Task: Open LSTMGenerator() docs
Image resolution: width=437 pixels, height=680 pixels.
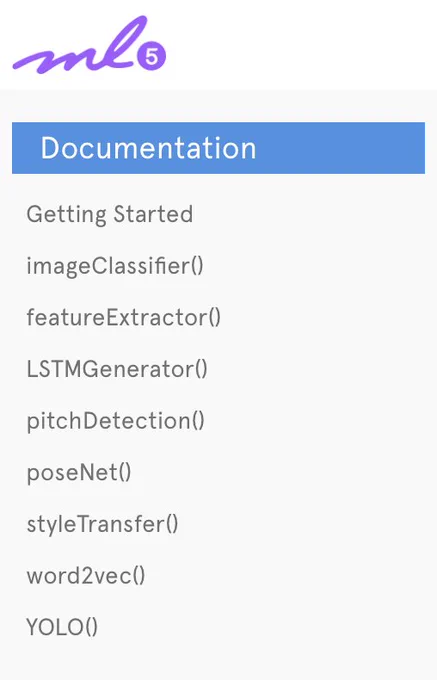Action: click(117, 369)
